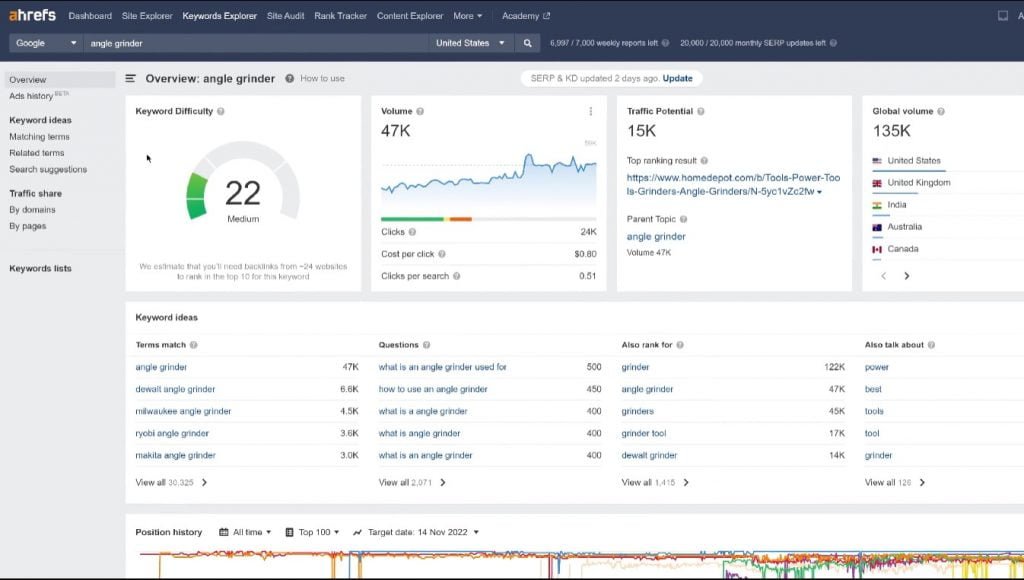Open dewalt angle grinder keyword
1024x580 pixels.
tap(175, 389)
